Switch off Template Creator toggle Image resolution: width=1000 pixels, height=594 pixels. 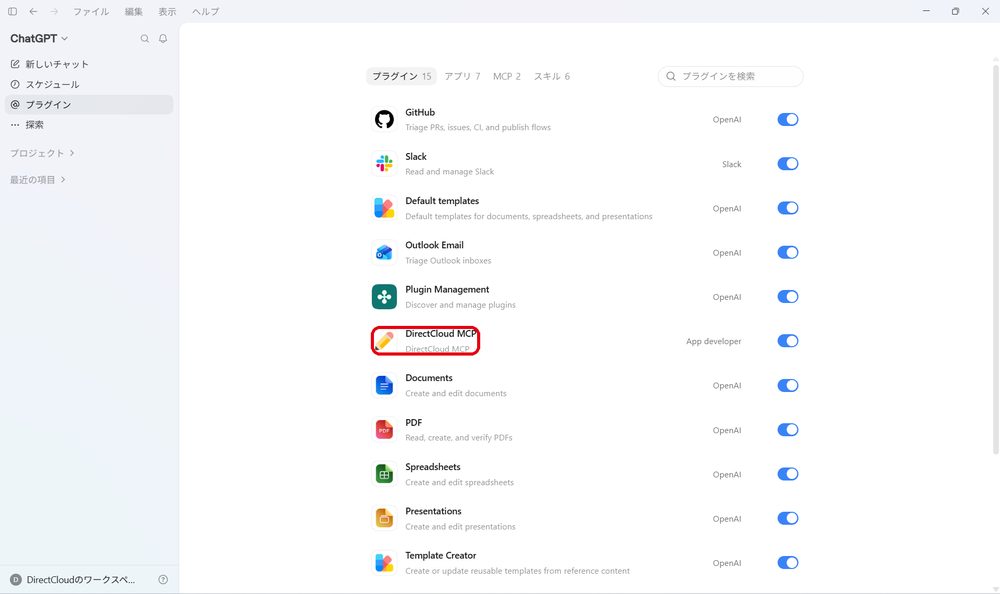(x=788, y=563)
